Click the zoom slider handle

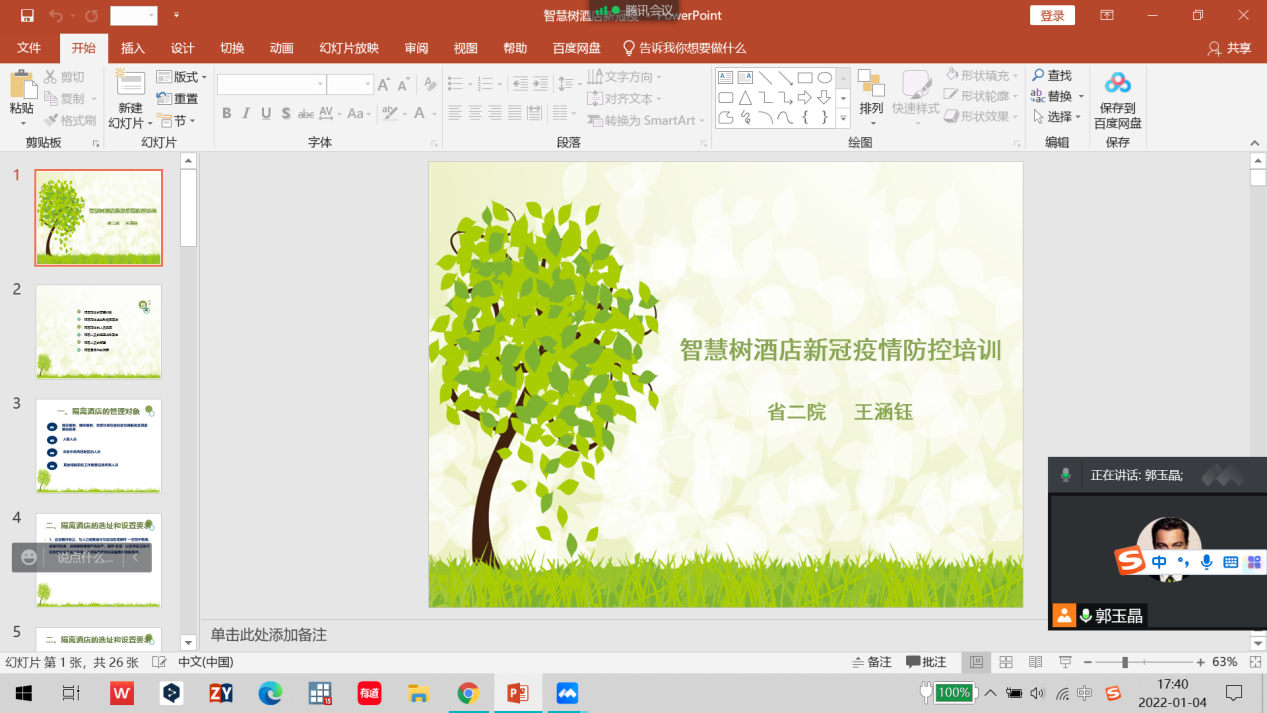1125,662
